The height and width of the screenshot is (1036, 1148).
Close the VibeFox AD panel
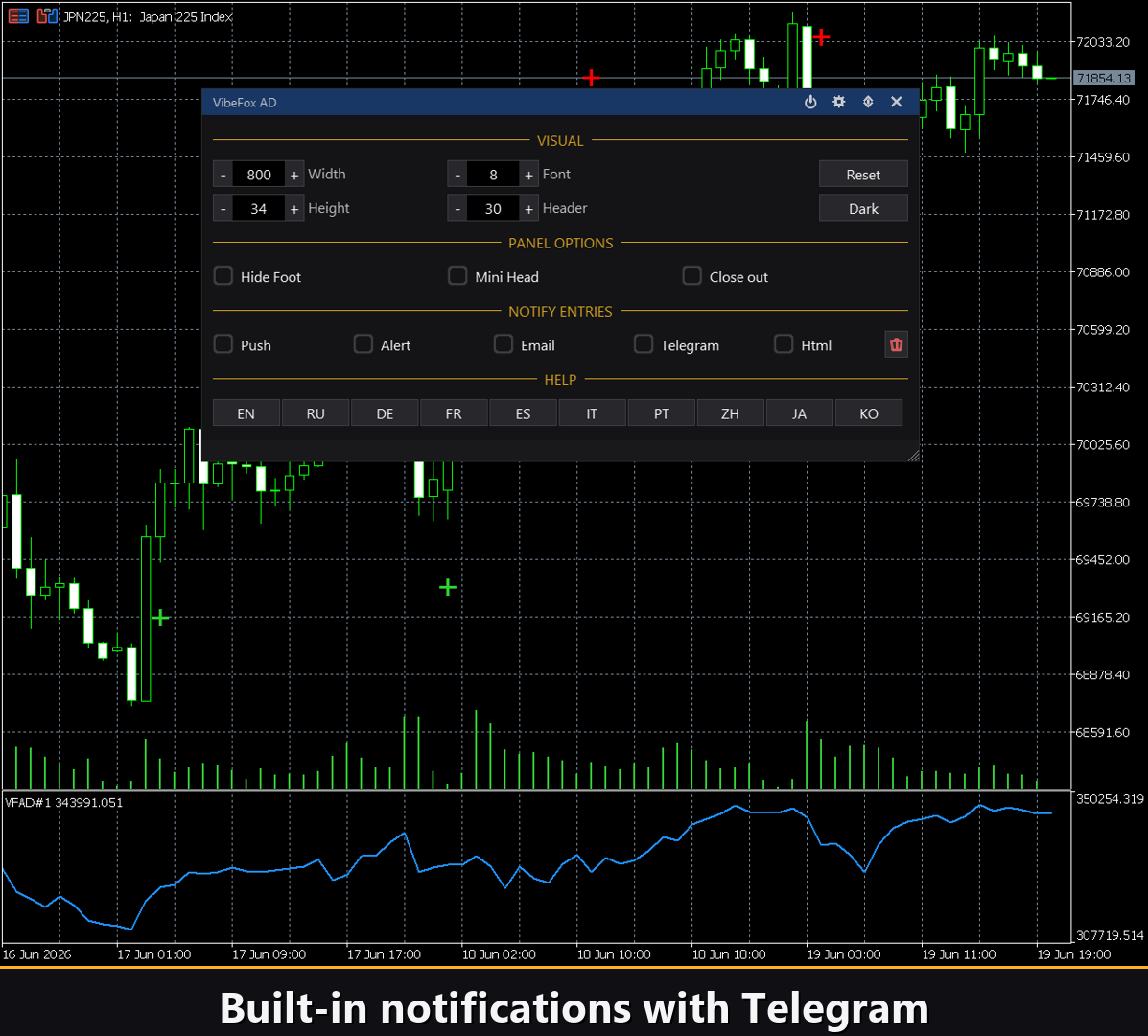896,102
